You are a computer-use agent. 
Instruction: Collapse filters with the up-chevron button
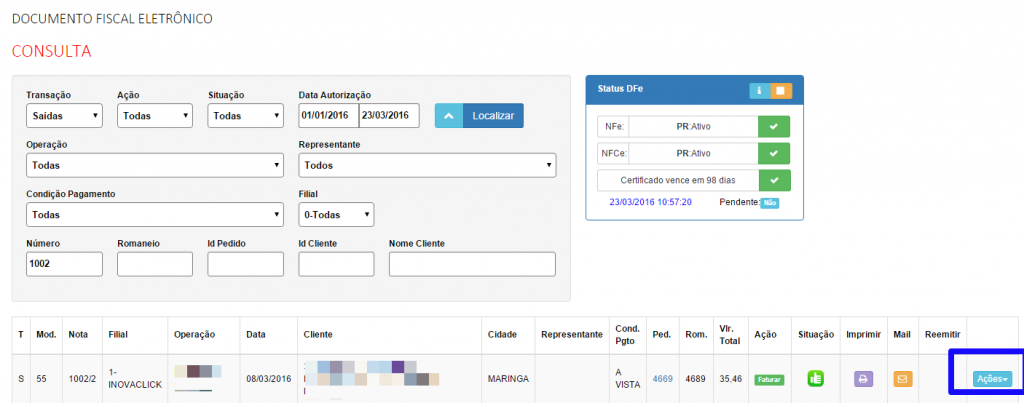tap(448, 116)
